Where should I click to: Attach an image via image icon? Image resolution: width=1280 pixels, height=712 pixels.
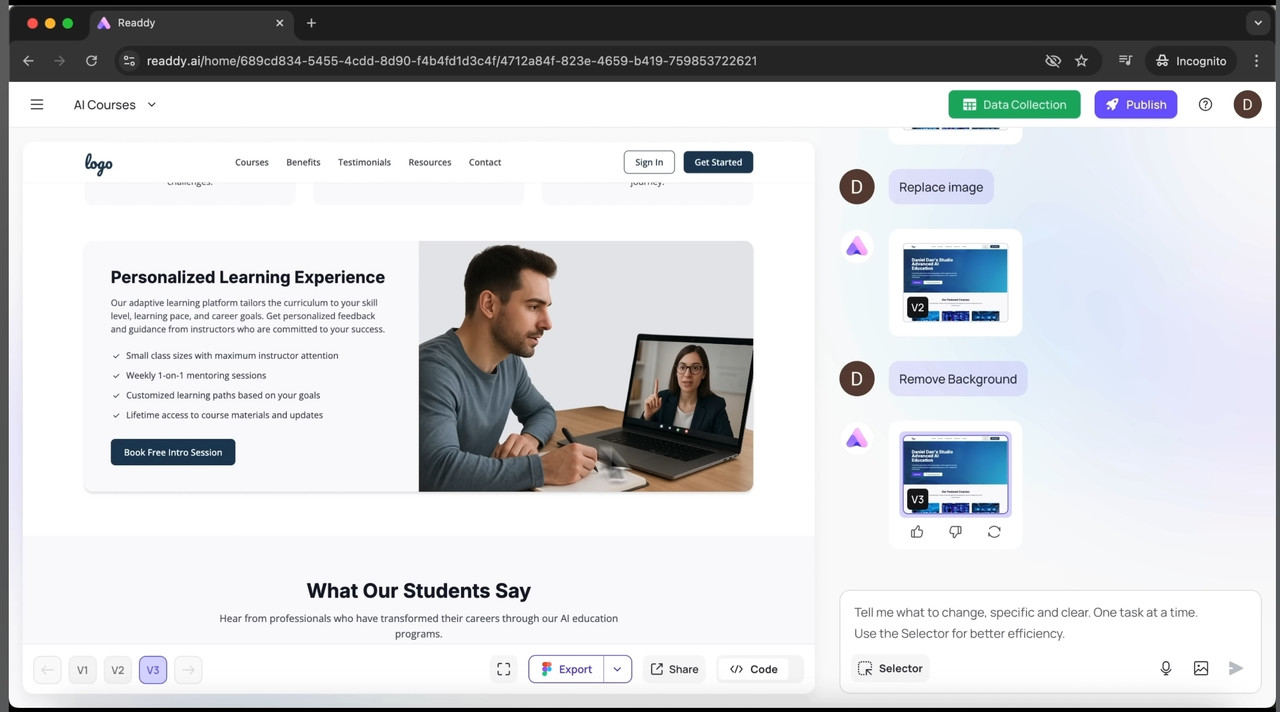click(x=1201, y=668)
